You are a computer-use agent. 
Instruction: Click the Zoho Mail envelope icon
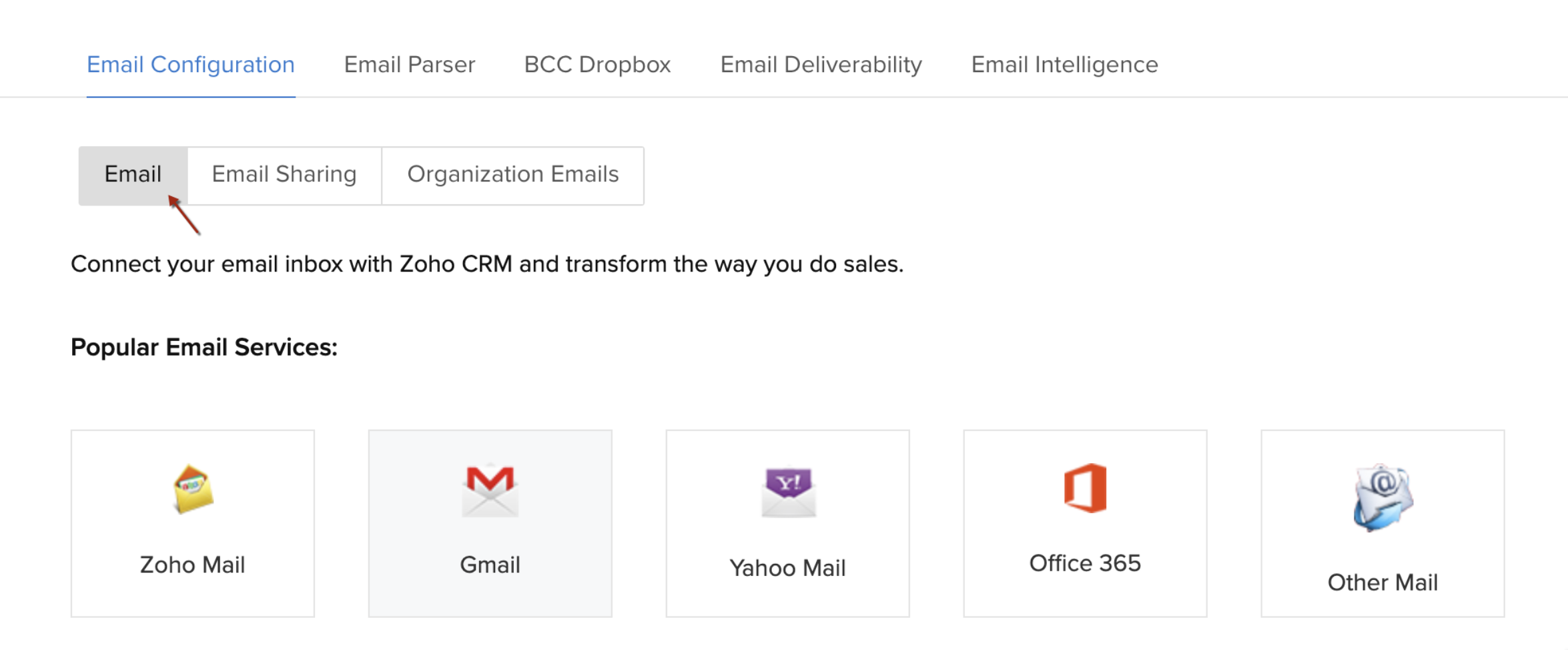click(193, 489)
